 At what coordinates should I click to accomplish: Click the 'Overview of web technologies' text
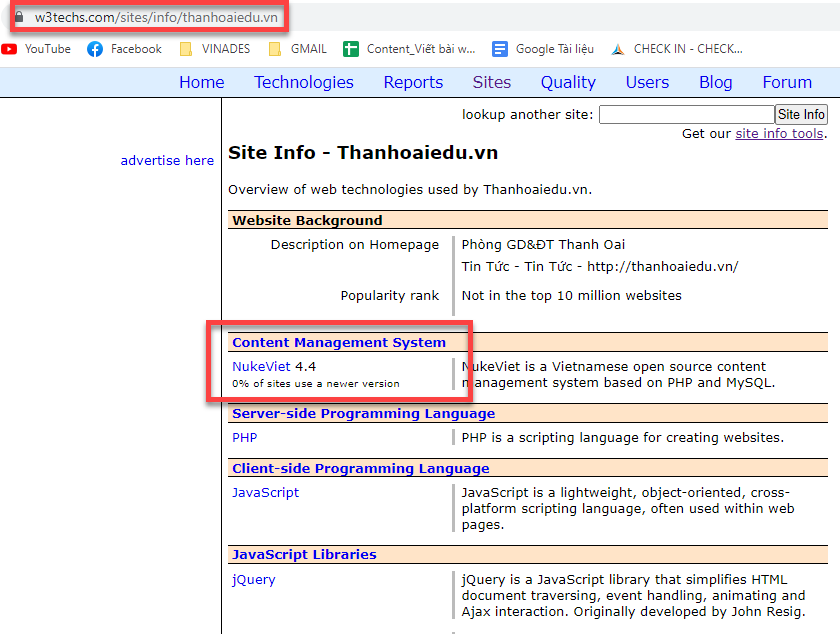click(x=410, y=190)
